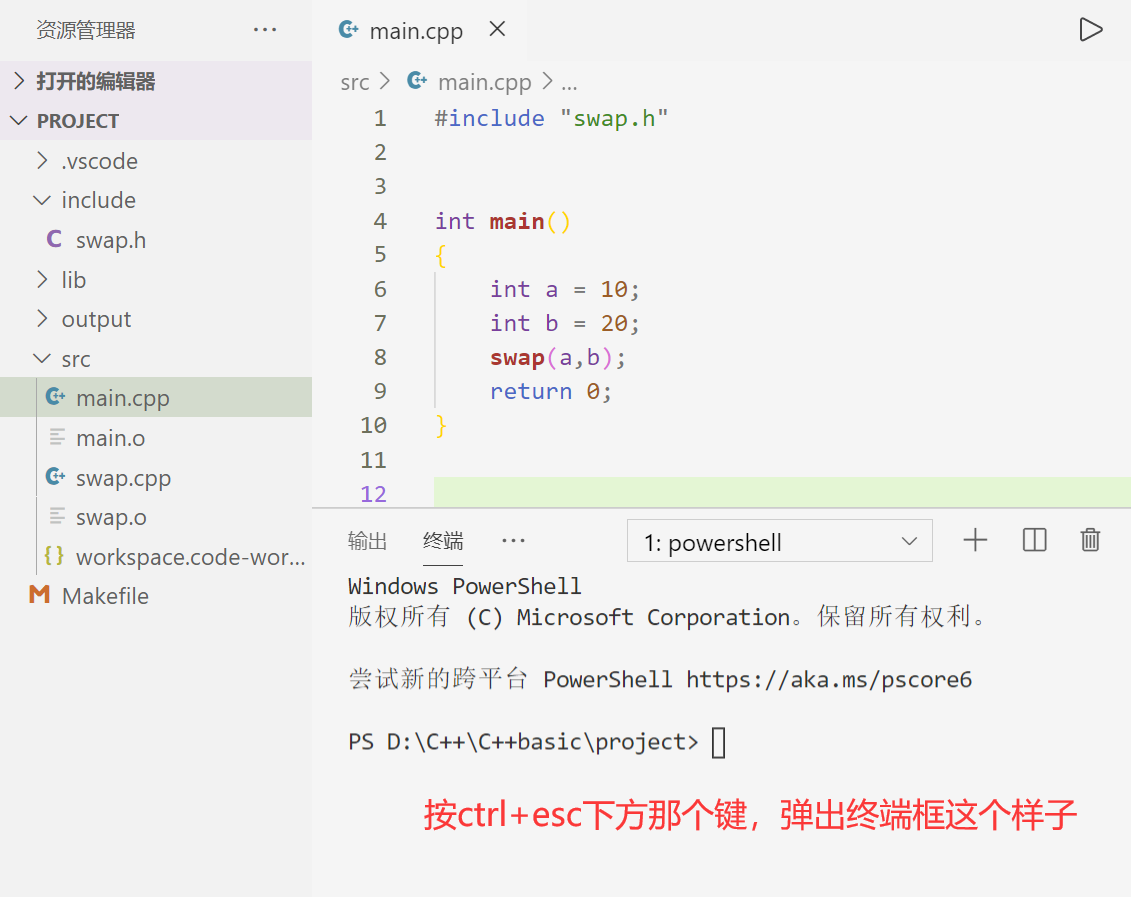Image resolution: width=1131 pixels, height=897 pixels.
Task: Open the '1: powershell' terminal dropdown
Action: [779, 540]
